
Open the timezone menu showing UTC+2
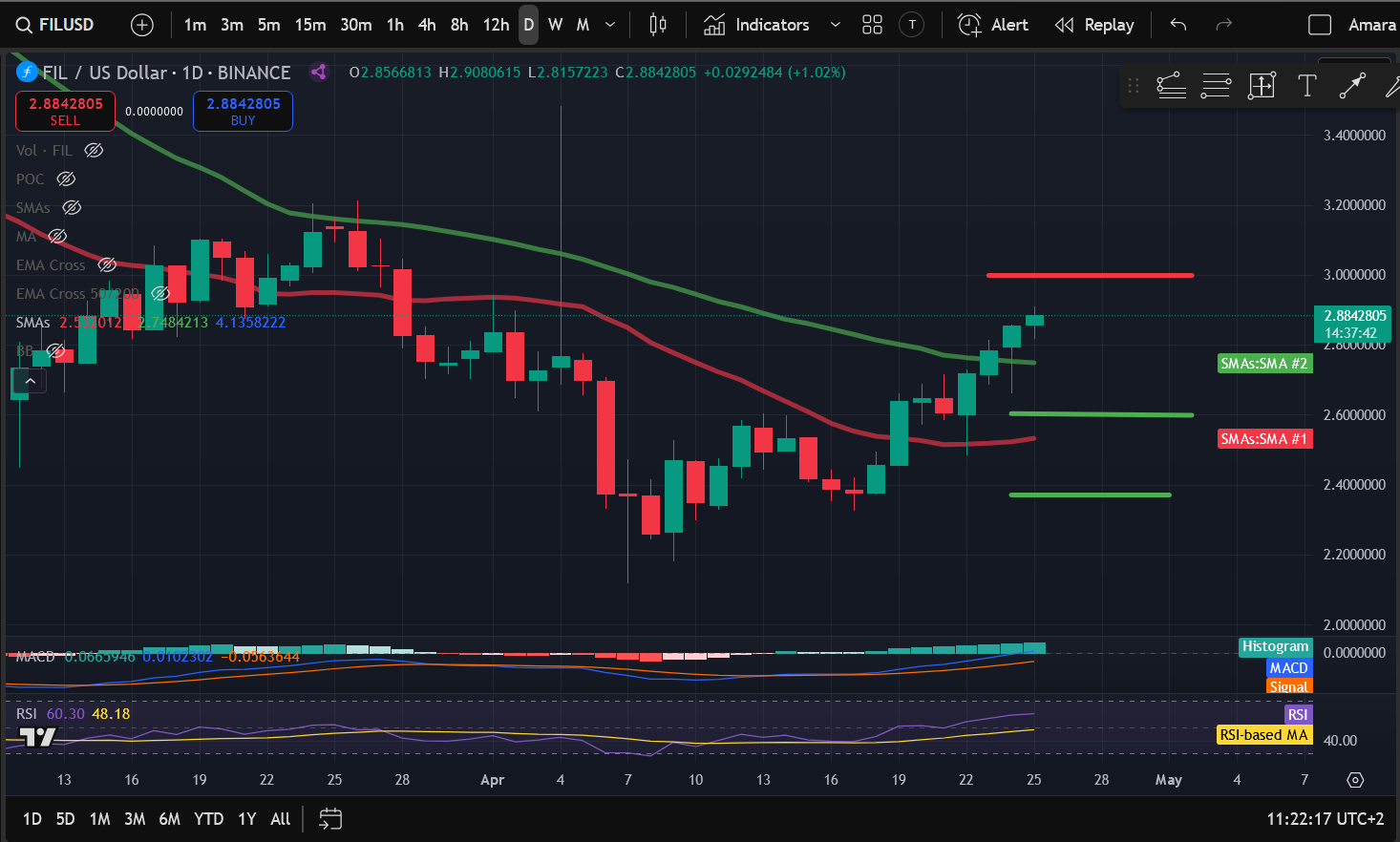pyautogui.click(x=1326, y=819)
